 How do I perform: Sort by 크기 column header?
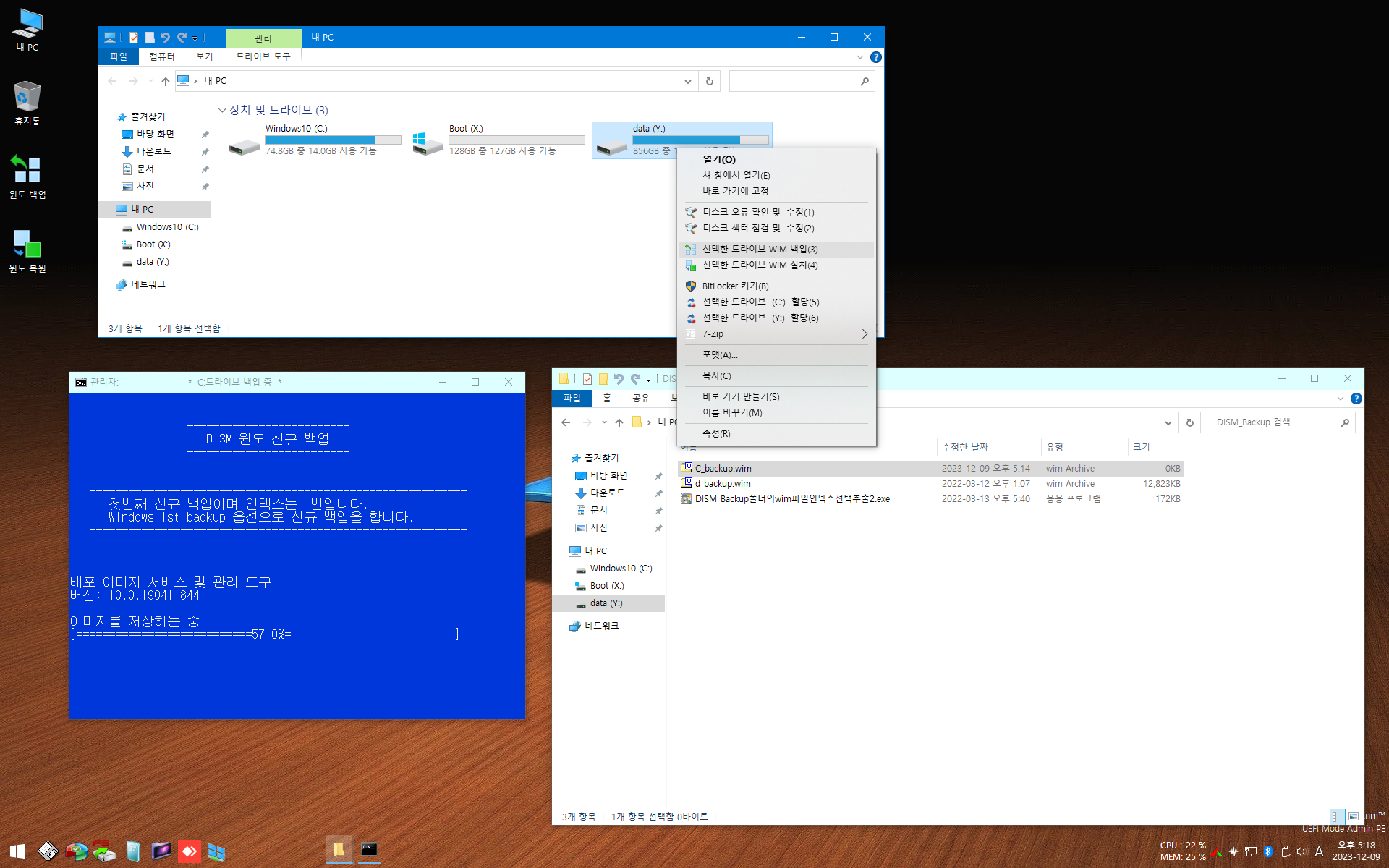coord(1156,447)
